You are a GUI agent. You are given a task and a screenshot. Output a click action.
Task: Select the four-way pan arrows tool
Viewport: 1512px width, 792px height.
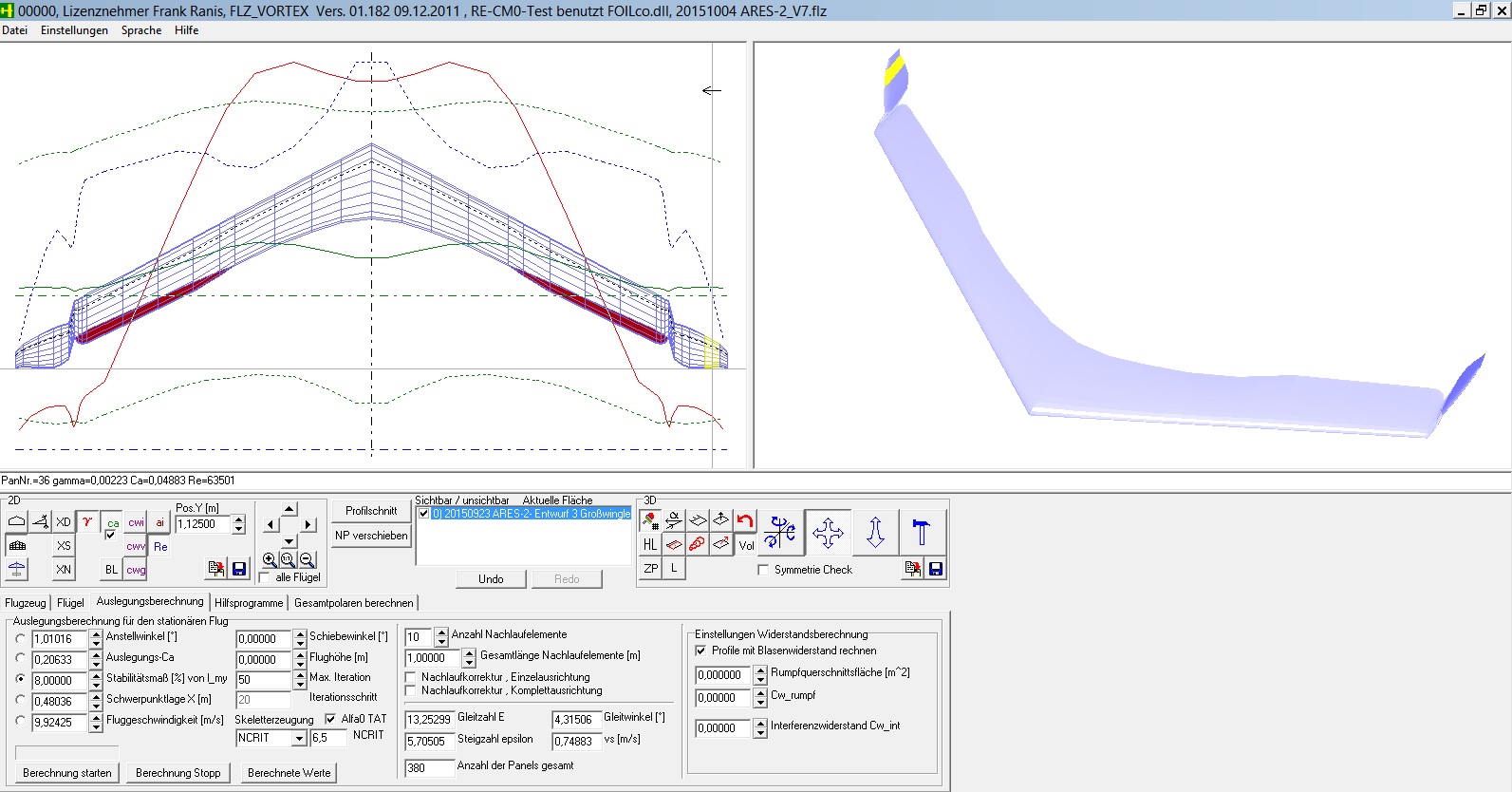[x=828, y=533]
